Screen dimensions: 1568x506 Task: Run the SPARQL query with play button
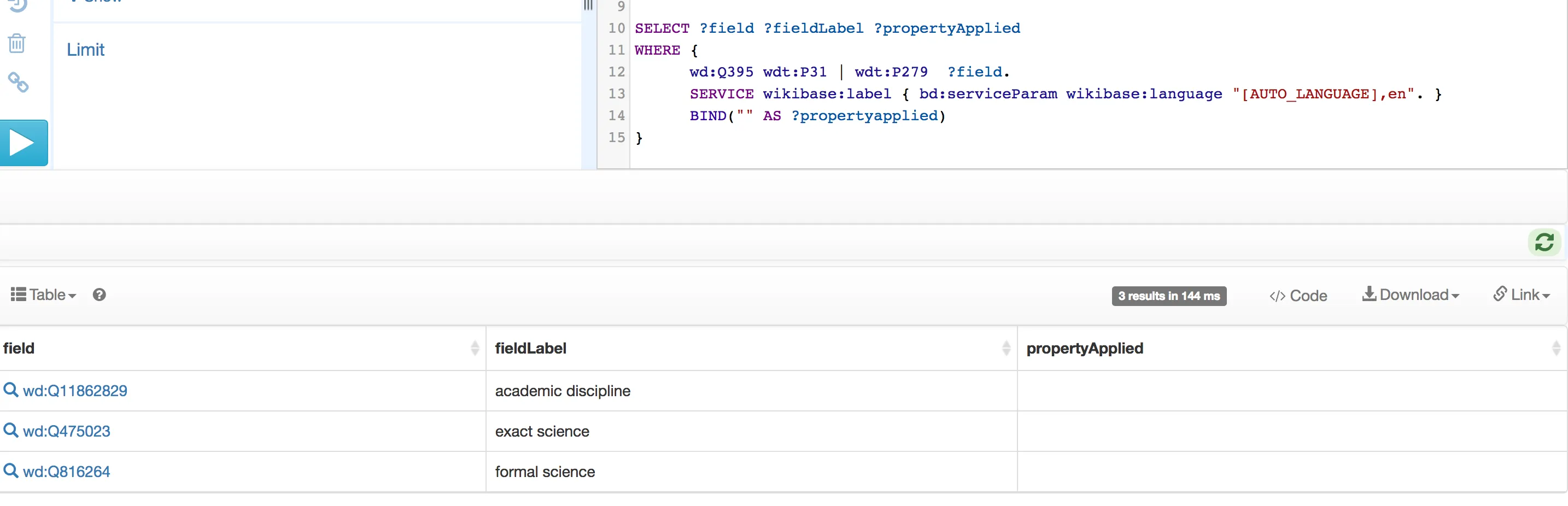[x=23, y=143]
